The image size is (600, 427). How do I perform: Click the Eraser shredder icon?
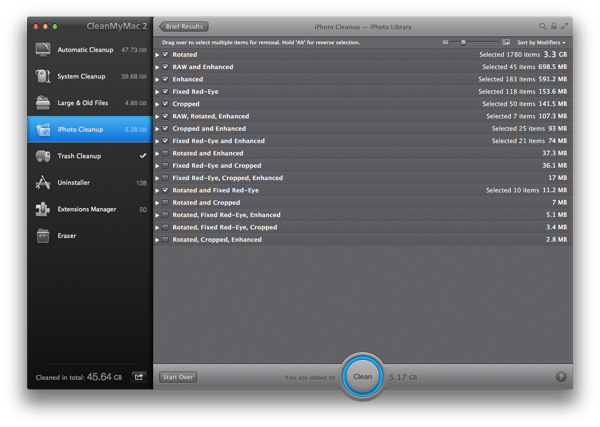tap(43, 236)
